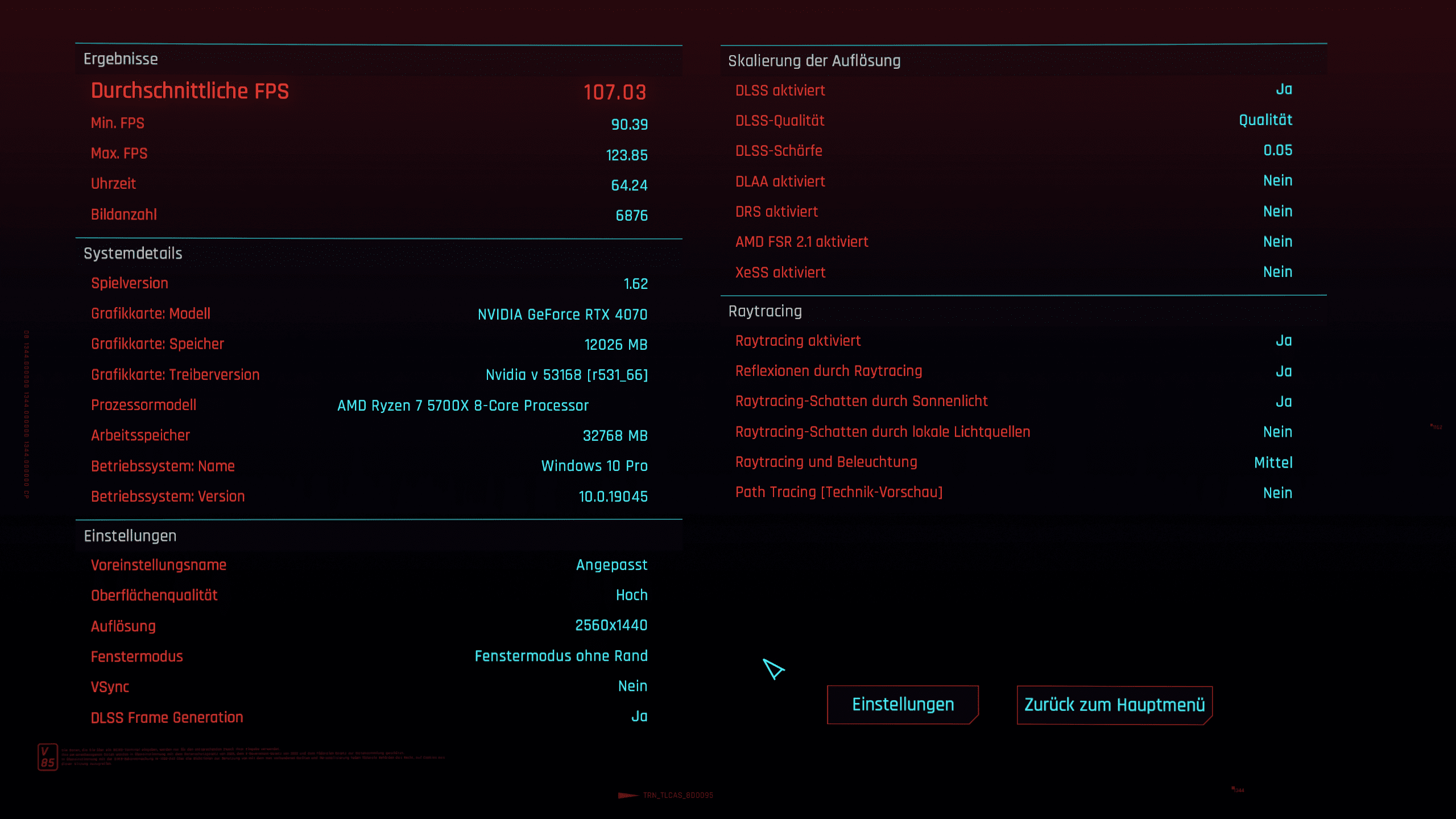Click Path Tracing Technik-Vorschau value Nein
The width and height of the screenshot is (1456, 819).
pos(1277,493)
